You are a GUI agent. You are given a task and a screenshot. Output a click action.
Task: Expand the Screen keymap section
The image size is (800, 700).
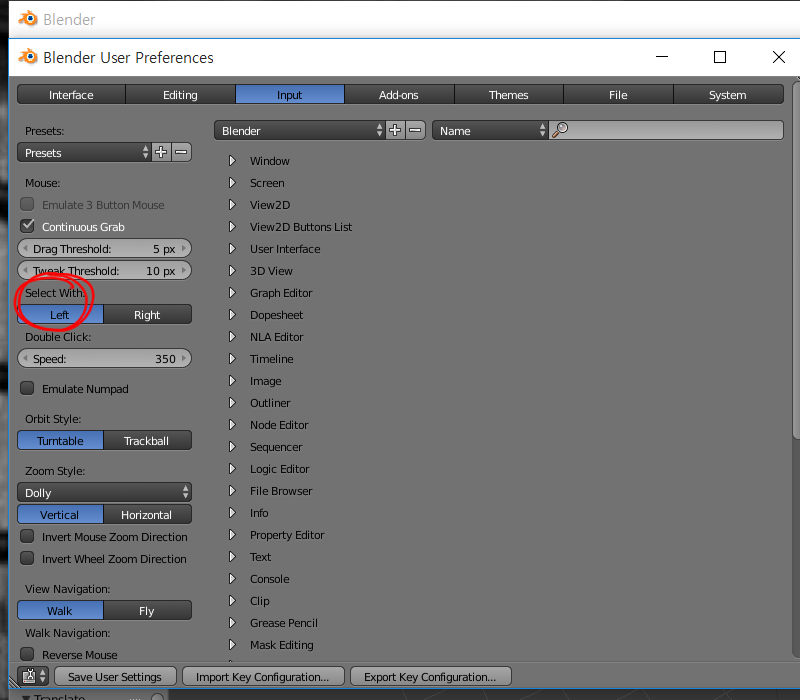(232, 183)
